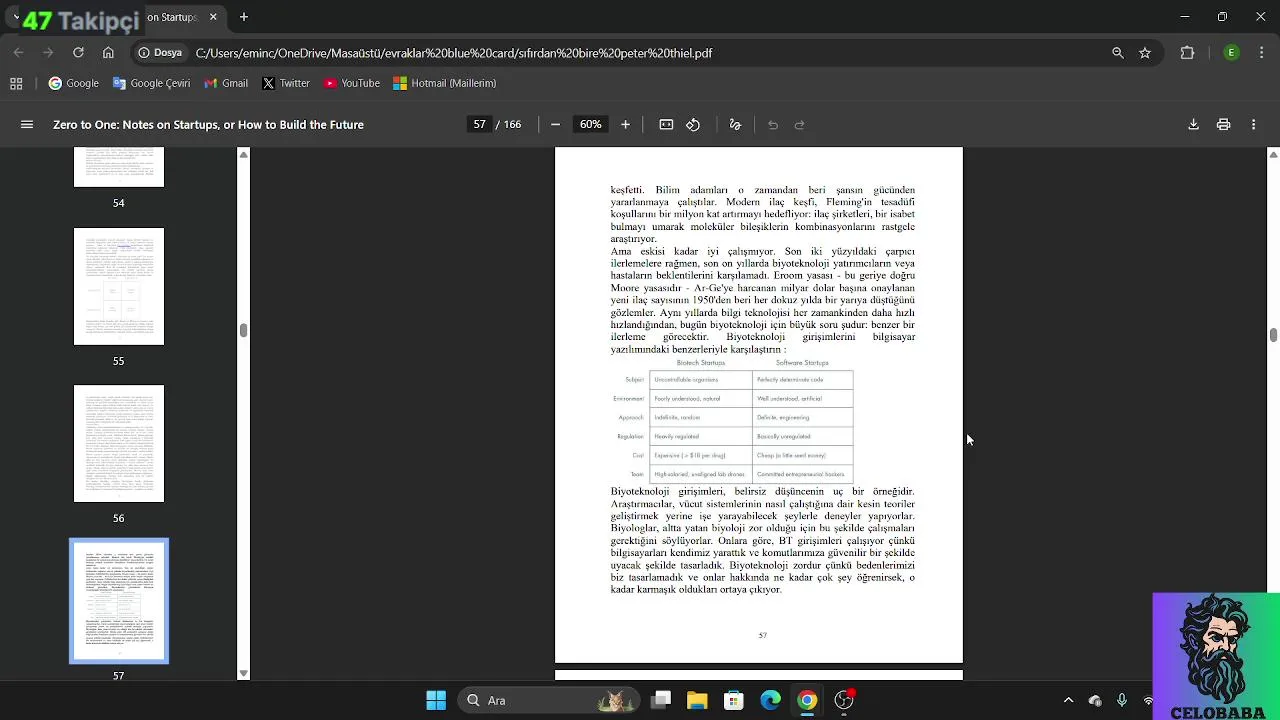Print the PDF document

point(1223,125)
